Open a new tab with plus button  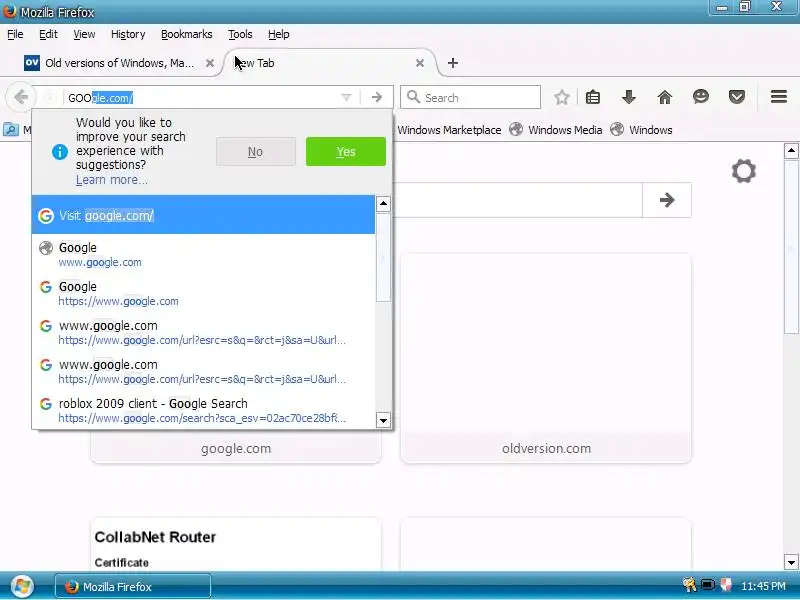[453, 63]
